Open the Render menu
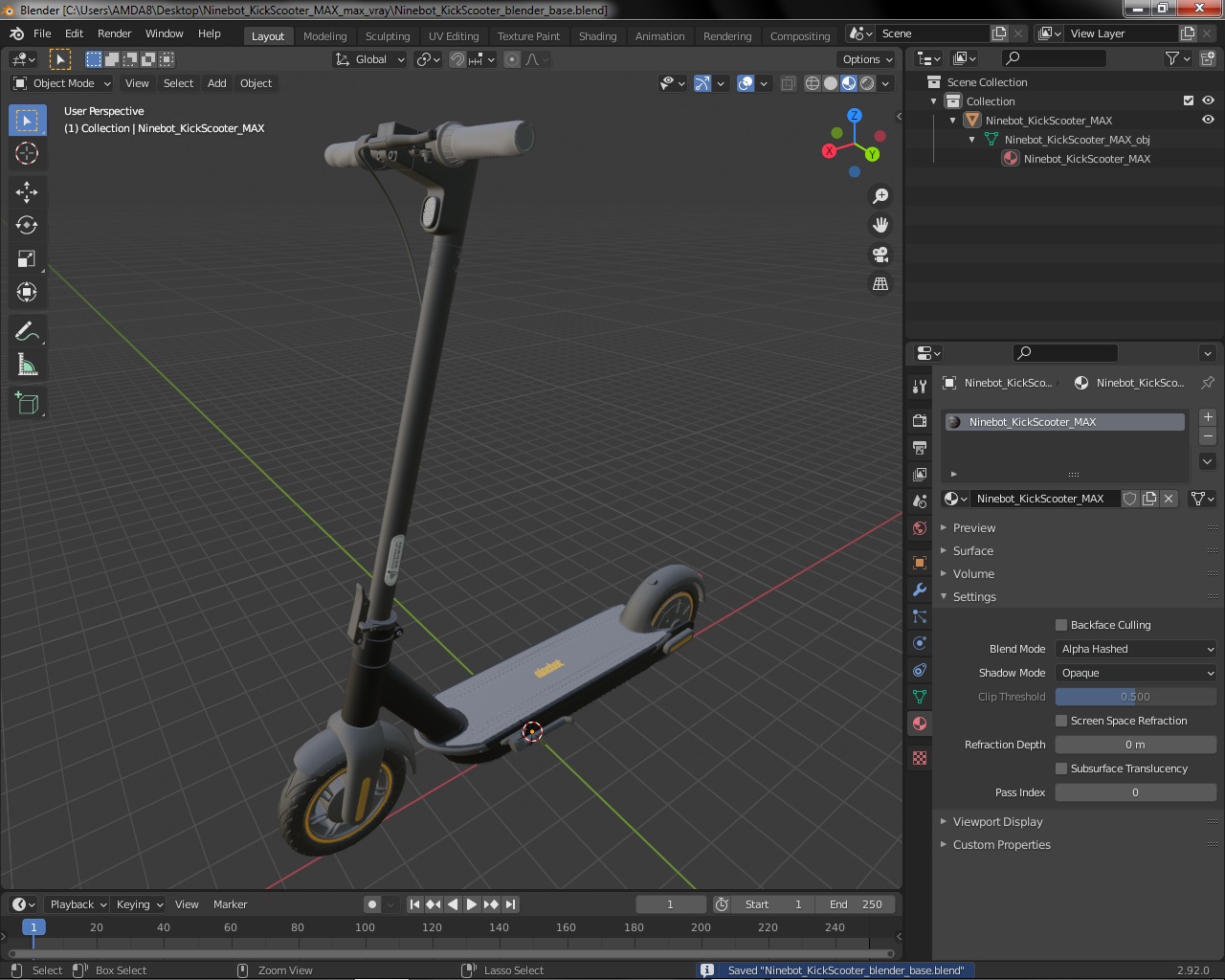1225x980 pixels. (114, 33)
